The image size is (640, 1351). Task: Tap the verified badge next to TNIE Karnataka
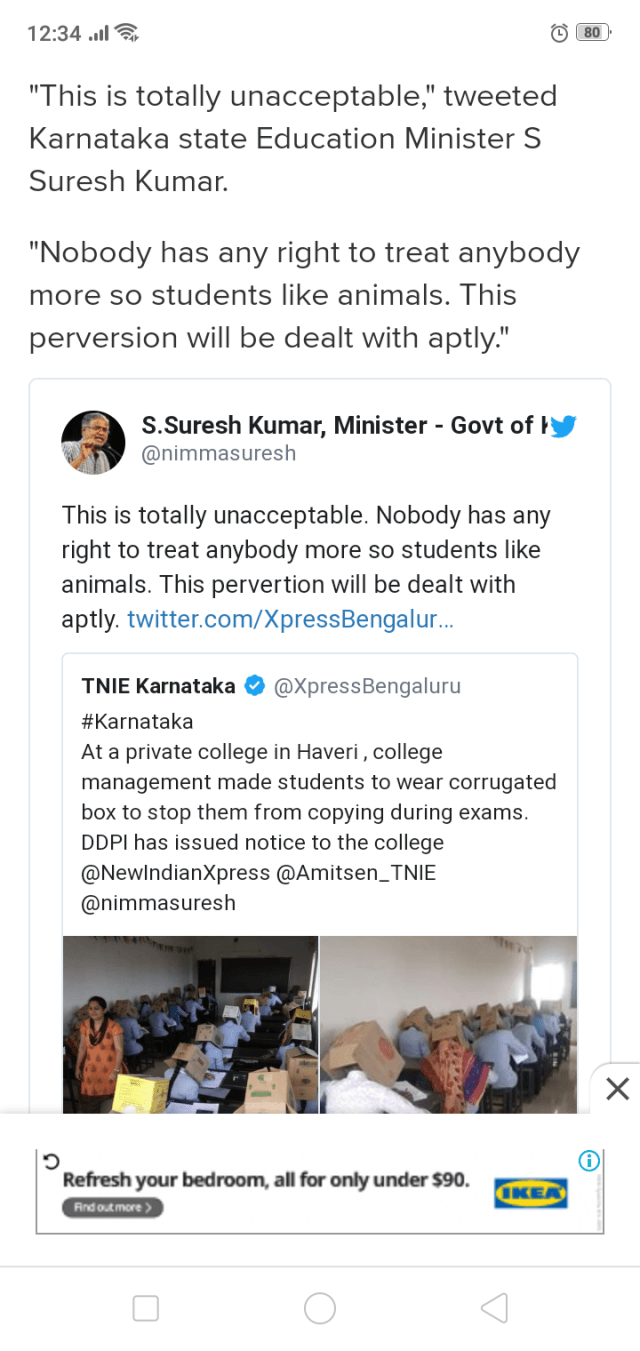[x=255, y=686]
